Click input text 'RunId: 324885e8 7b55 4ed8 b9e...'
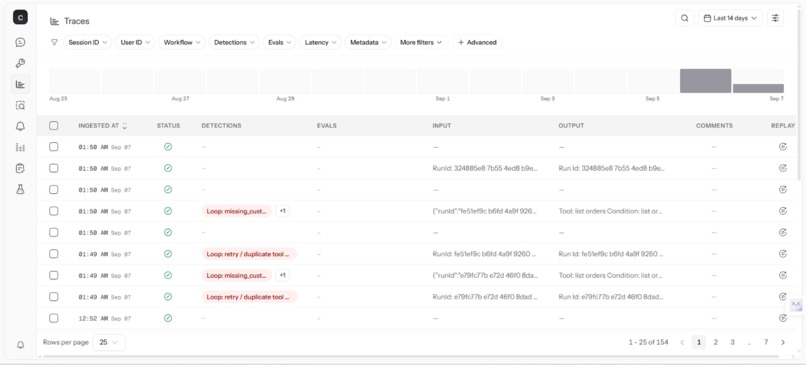806x365 pixels. [485, 168]
